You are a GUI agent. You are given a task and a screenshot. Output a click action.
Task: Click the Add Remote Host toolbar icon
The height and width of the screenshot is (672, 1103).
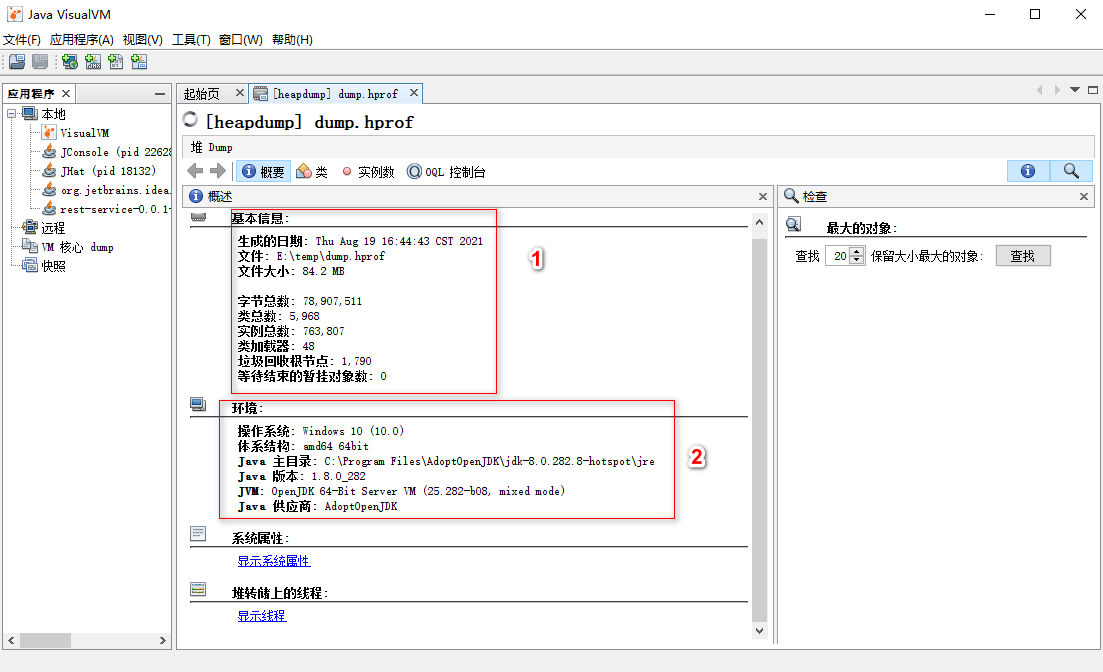70,62
